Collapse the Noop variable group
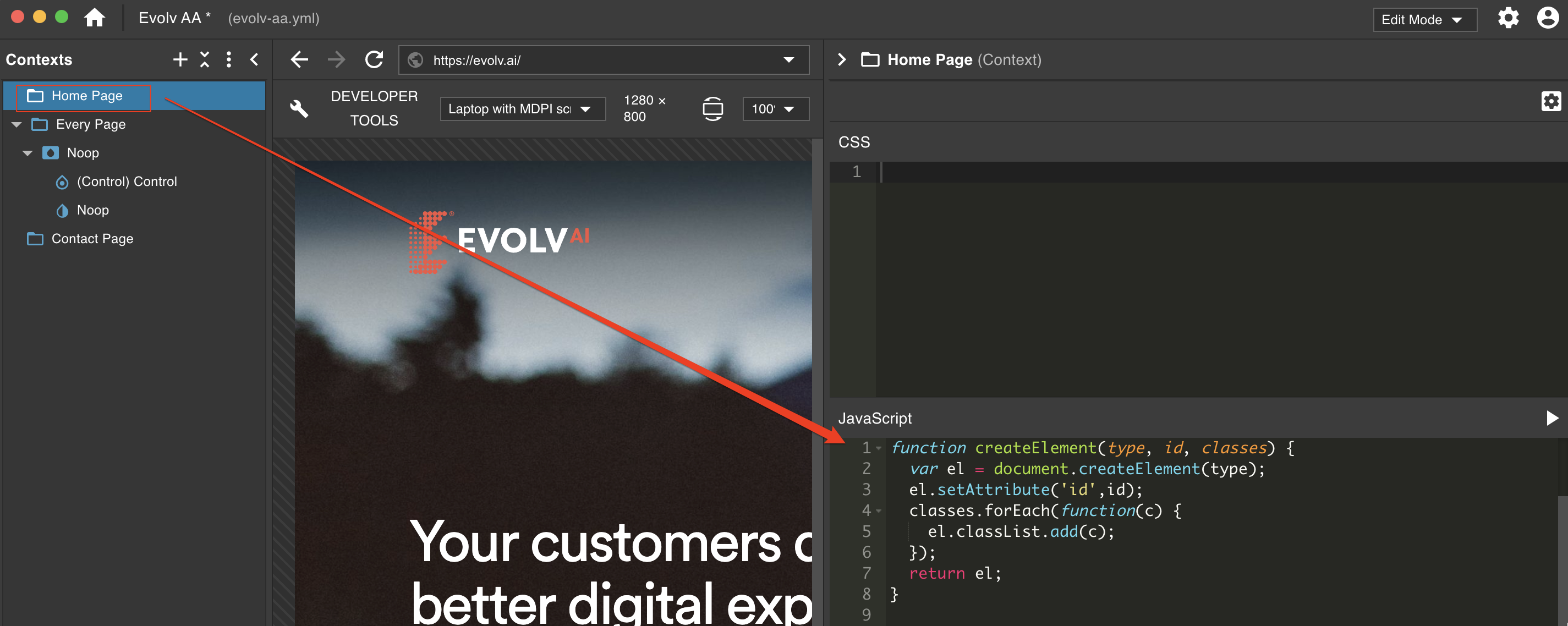Image resolution: width=1568 pixels, height=626 pixels. coord(28,153)
